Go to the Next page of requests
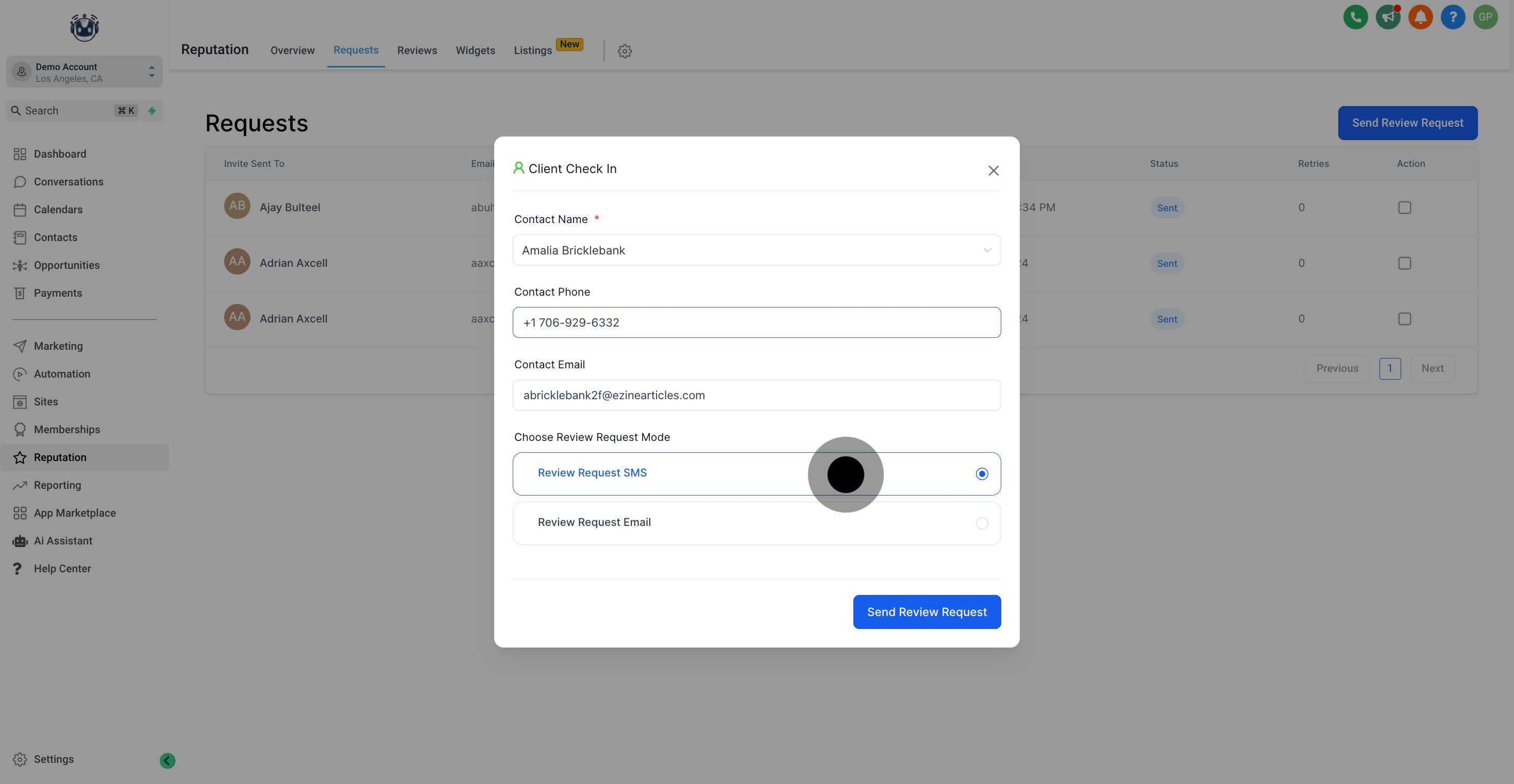This screenshot has width=1514, height=784. click(x=1433, y=368)
